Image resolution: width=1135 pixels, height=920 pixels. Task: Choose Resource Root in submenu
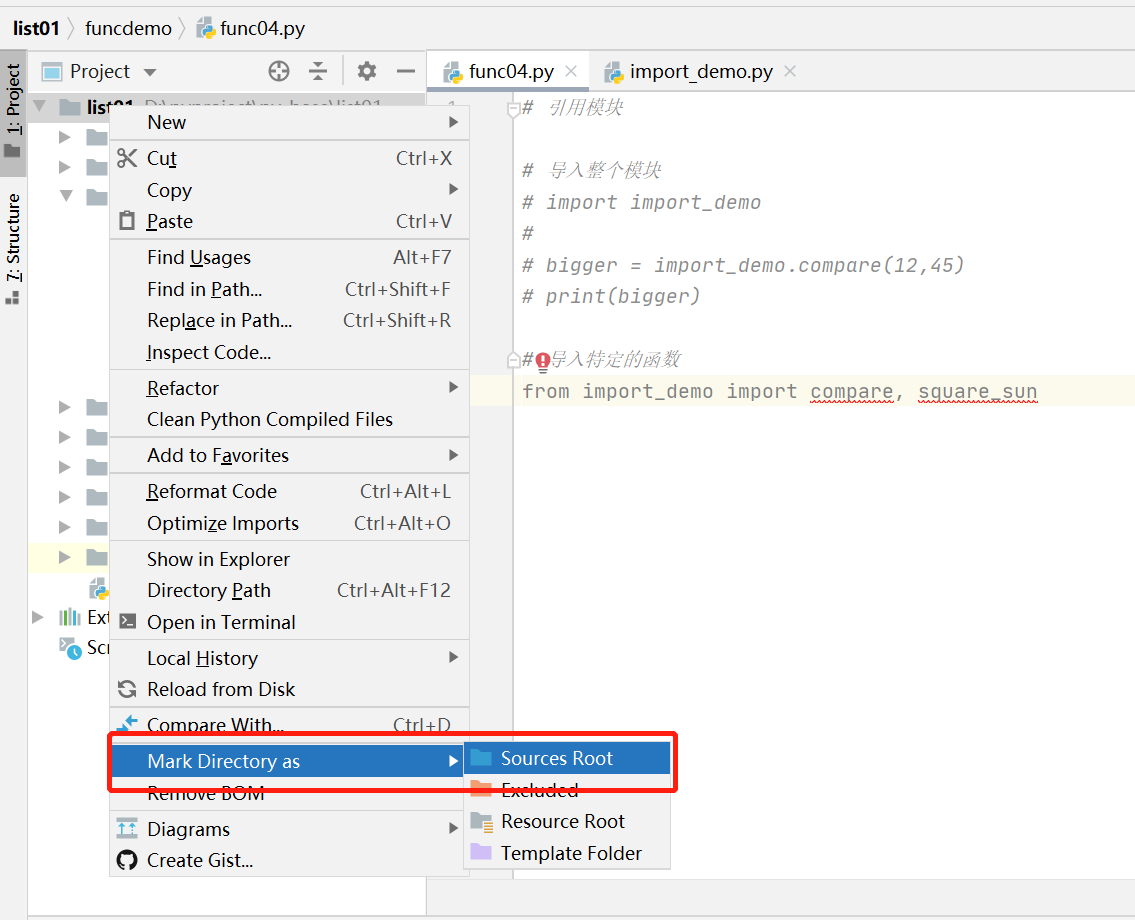click(x=567, y=822)
